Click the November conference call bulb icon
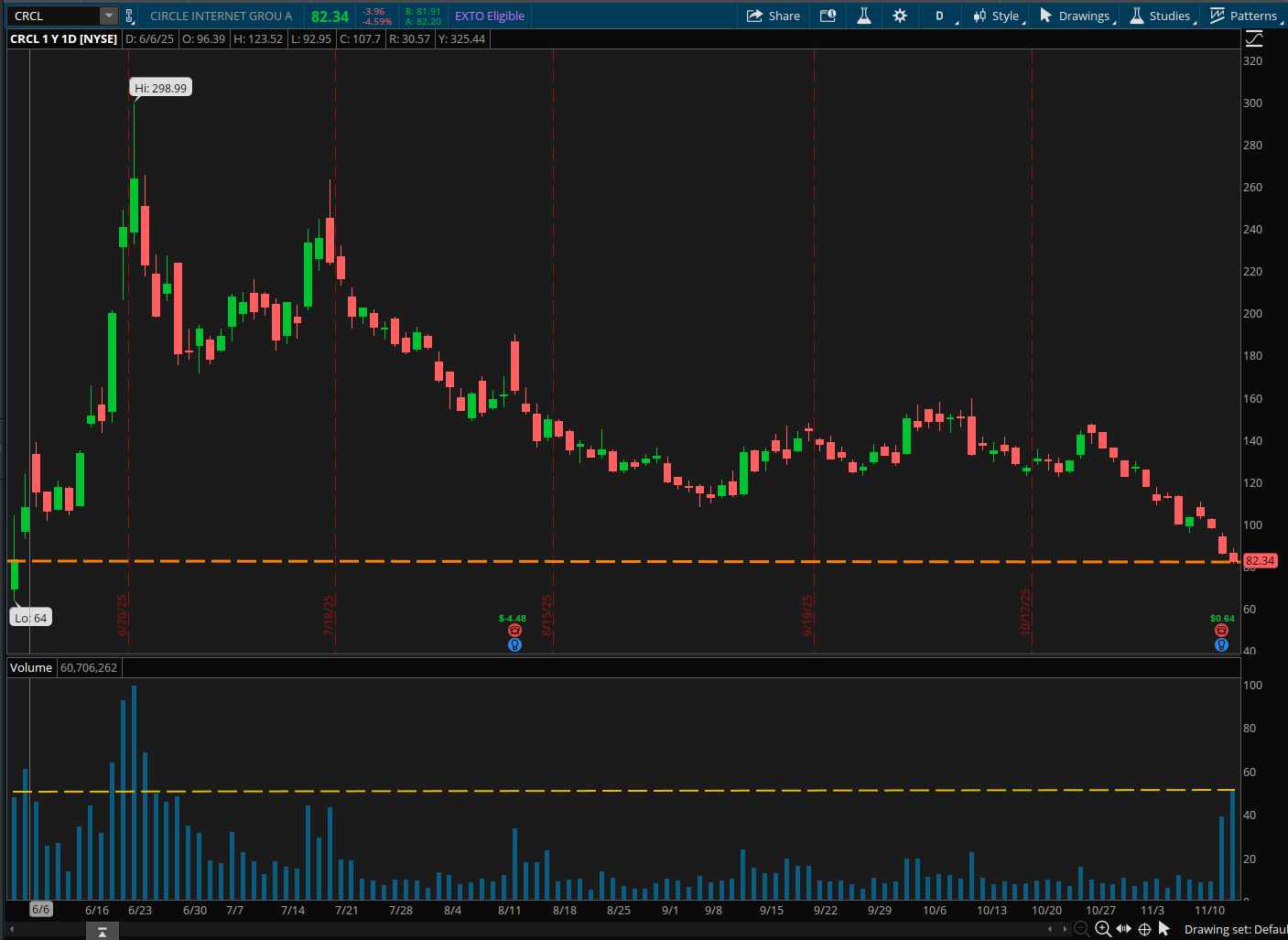Viewport: 1288px width, 940px height. pos(1221,644)
